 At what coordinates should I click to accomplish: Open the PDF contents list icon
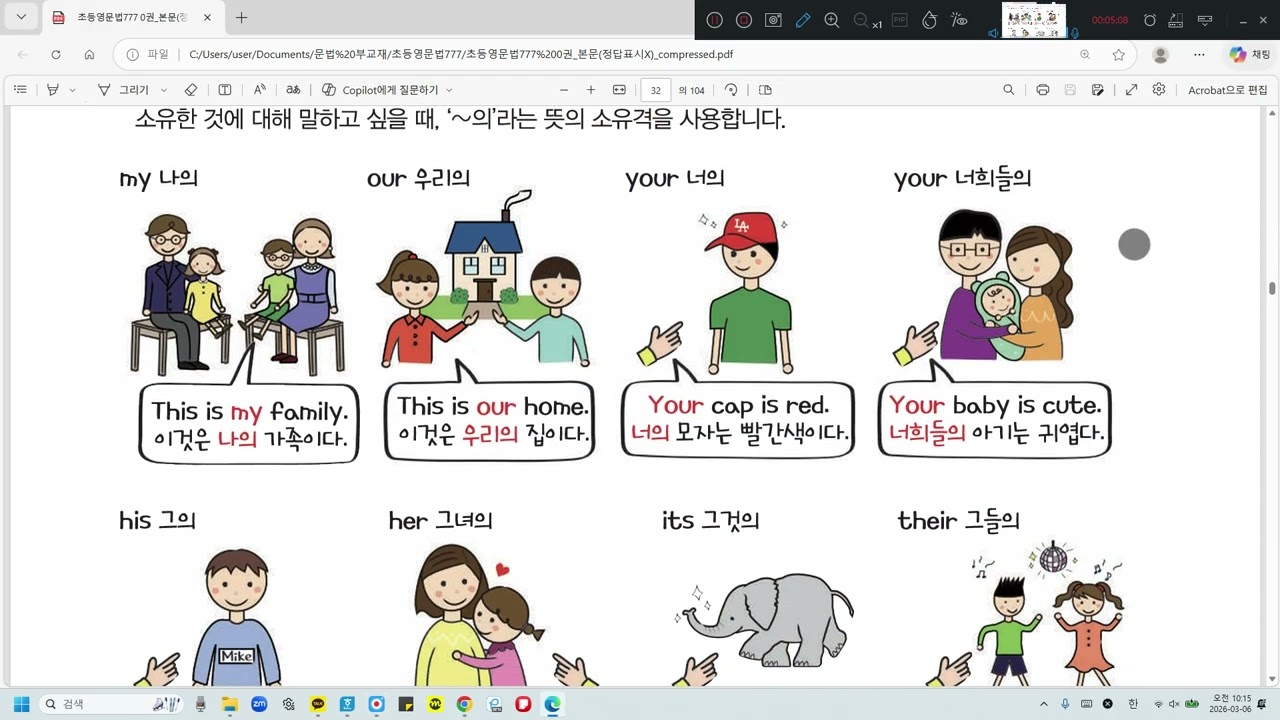[20, 90]
